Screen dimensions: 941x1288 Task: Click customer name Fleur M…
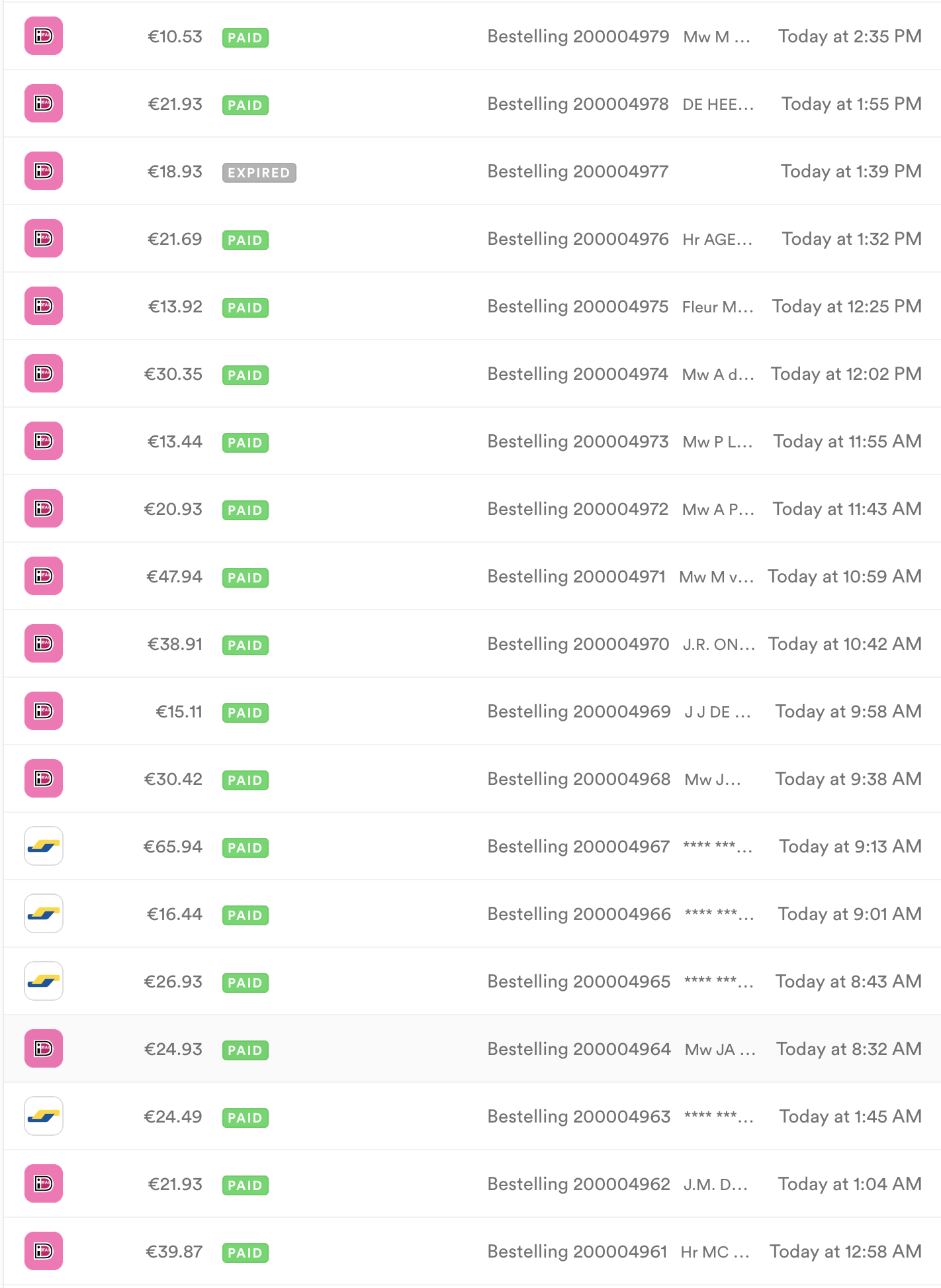tap(718, 307)
